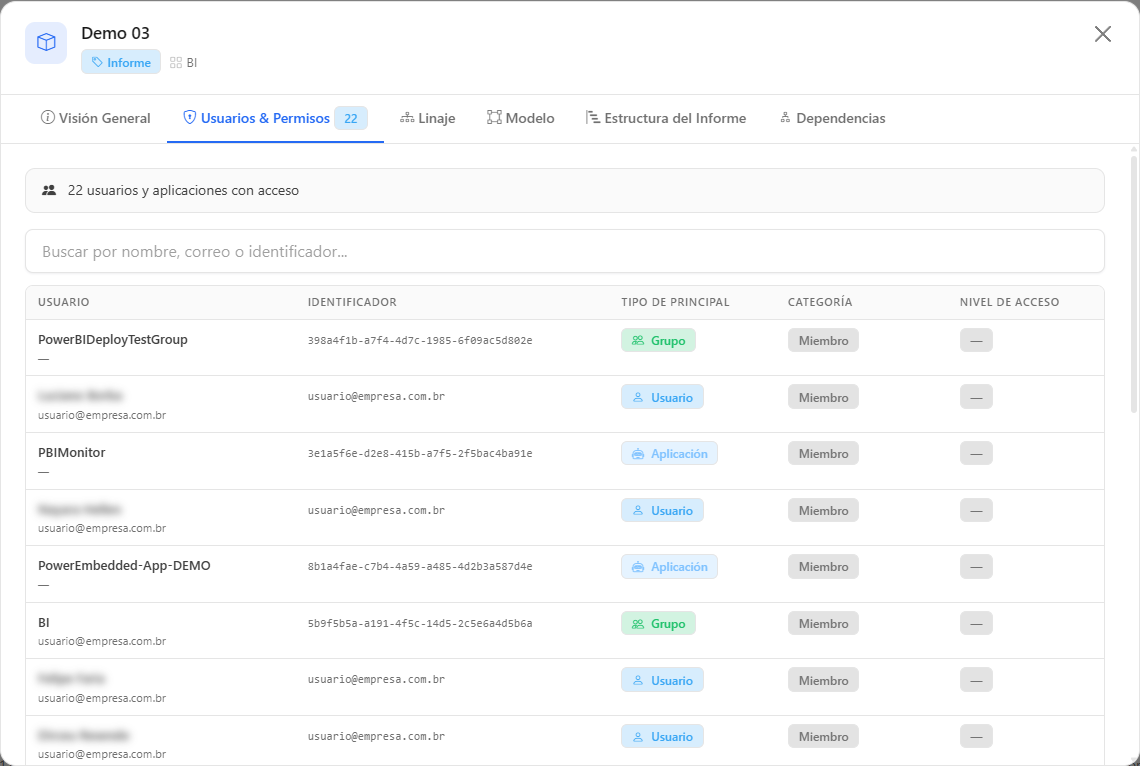Click identifier 398a4f1b-a7f4-4d7c-1985-6f09ac5d802e
The height and width of the screenshot is (766, 1140).
click(420, 341)
